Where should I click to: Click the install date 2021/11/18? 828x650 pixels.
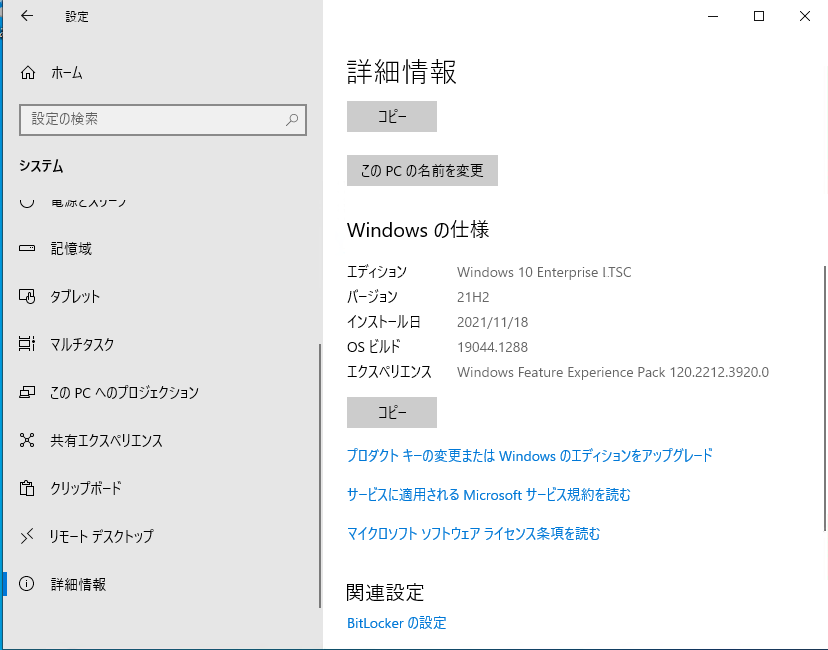(x=492, y=322)
